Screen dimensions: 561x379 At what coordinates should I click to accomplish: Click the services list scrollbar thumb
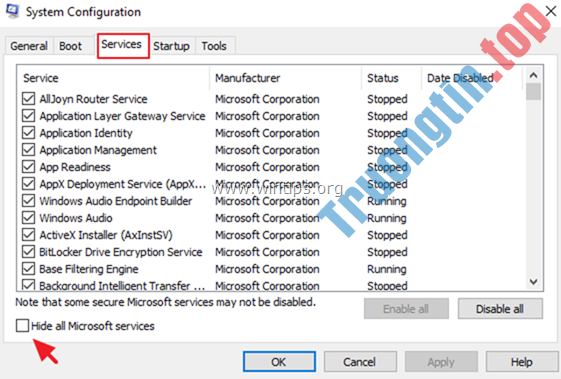[533, 92]
